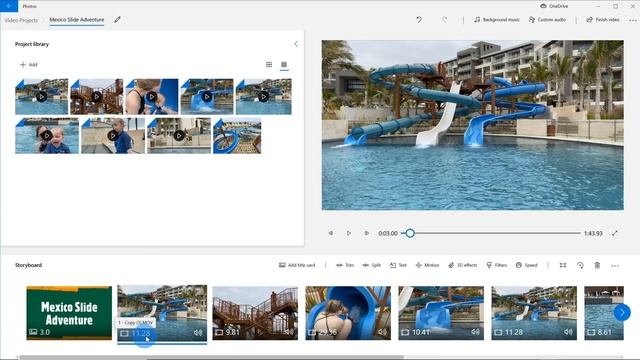Go back with the Photos back arrow
This screenshot has width=640, height=360.
click(9, 6)
